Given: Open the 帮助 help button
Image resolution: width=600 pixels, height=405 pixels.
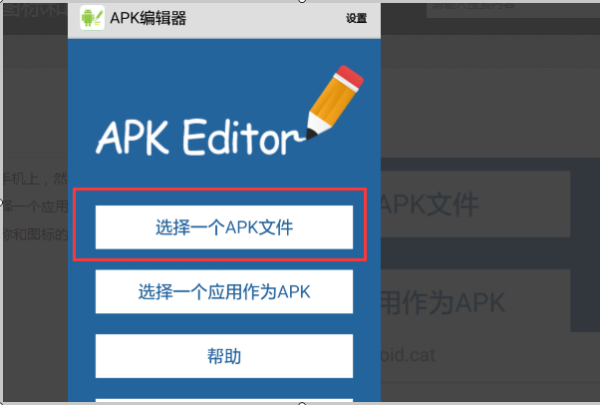Looking at the screenshot, I should click(x=224, y=356).
